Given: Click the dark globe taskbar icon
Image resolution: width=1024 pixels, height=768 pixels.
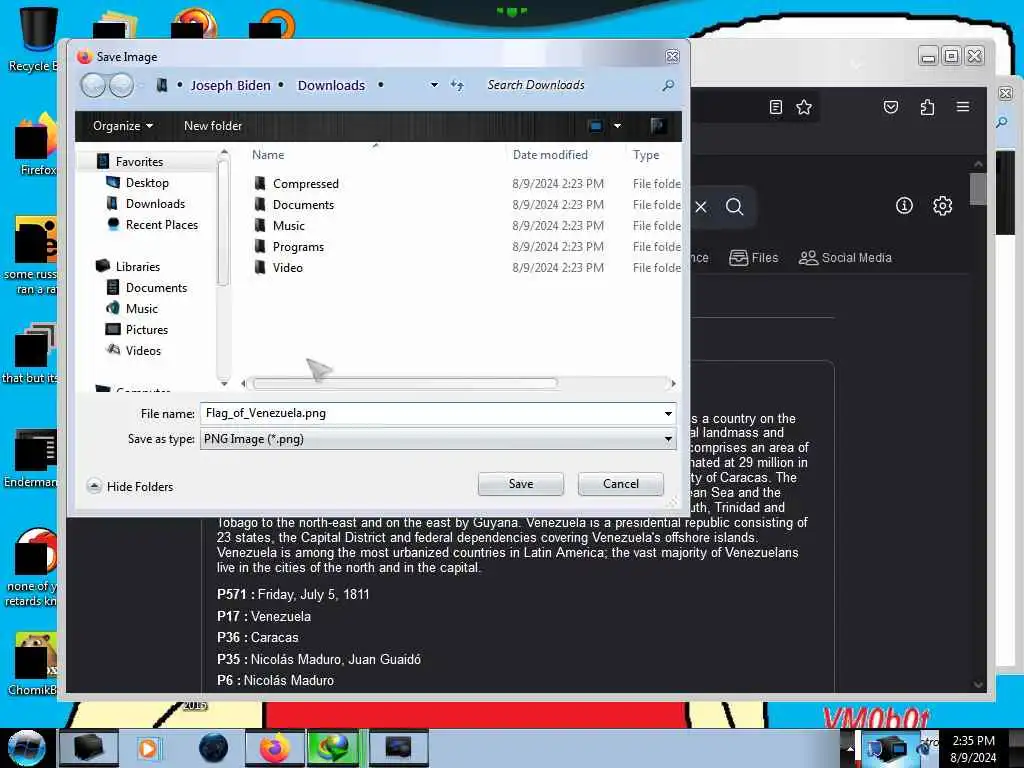Looking at the screenshot, I should (x=213, y=748).
